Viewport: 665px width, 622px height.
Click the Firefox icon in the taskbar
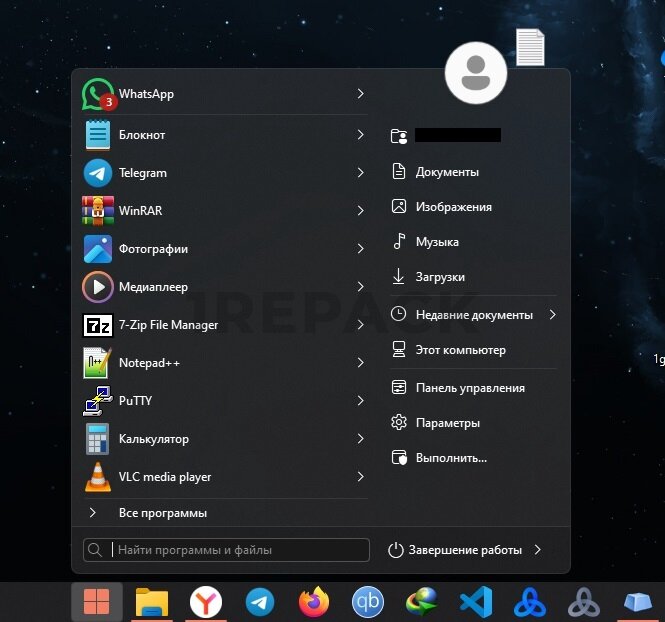coord(314,602)
